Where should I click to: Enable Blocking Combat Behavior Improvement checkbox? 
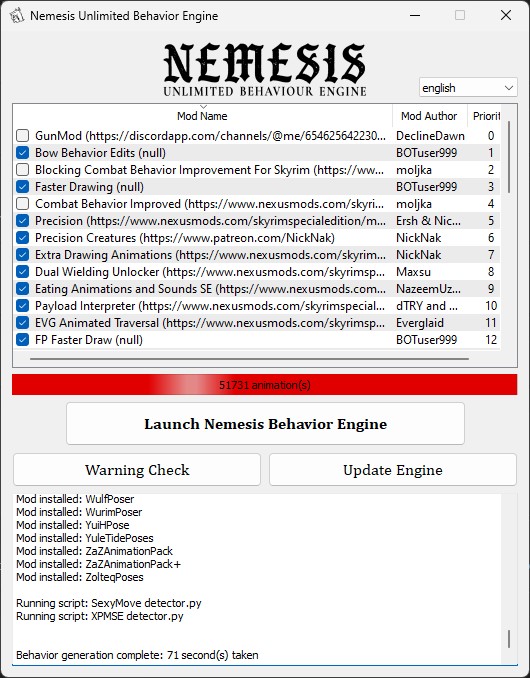22,170
